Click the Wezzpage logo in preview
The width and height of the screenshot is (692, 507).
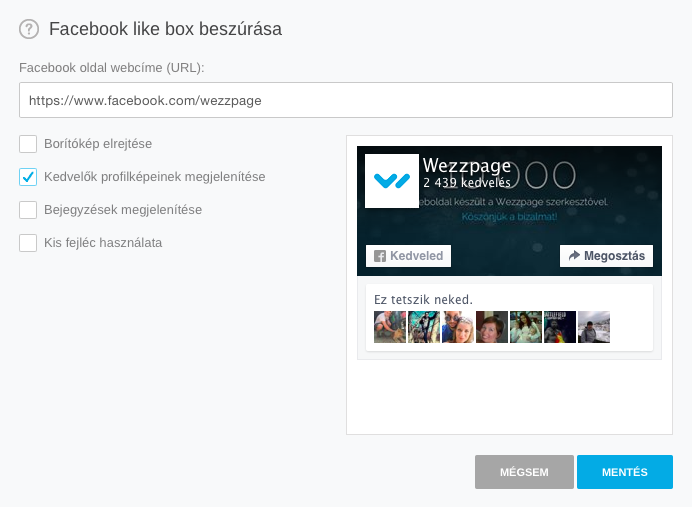392,181
